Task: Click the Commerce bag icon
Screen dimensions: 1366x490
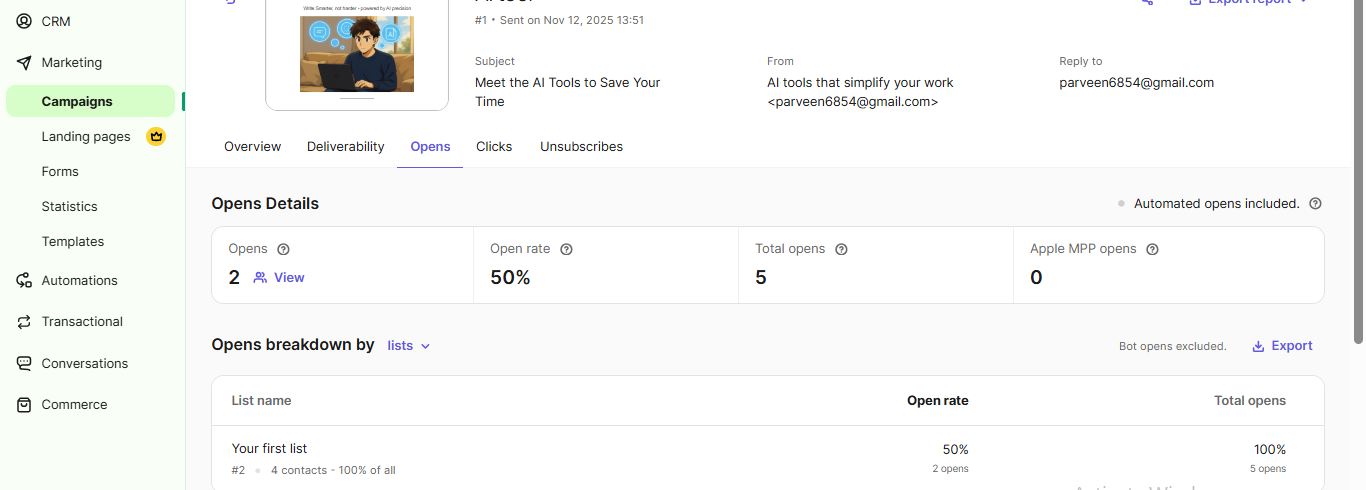Action: [x=24, y=405]
